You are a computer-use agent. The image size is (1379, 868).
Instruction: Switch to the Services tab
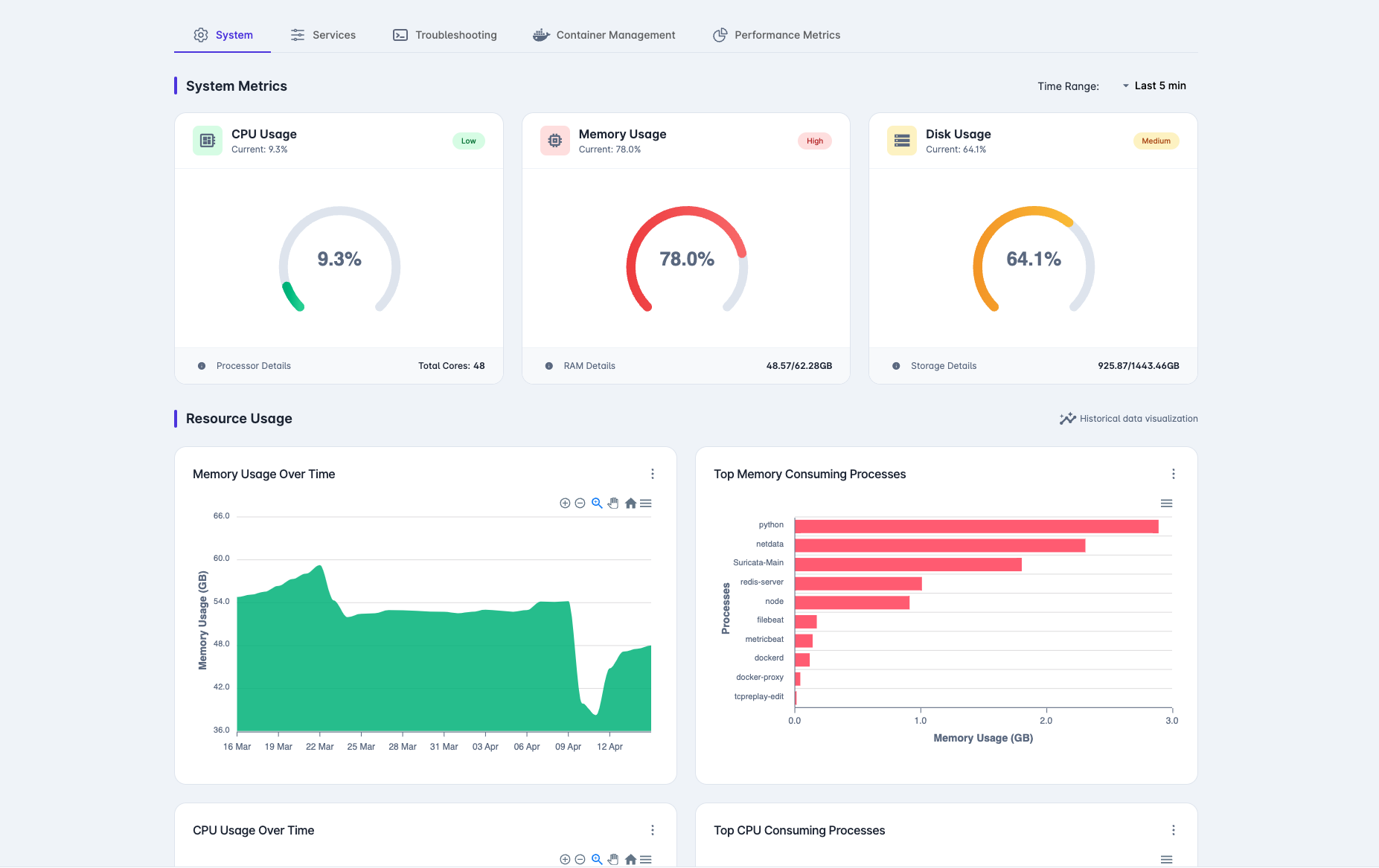click(x=322, y=35)
